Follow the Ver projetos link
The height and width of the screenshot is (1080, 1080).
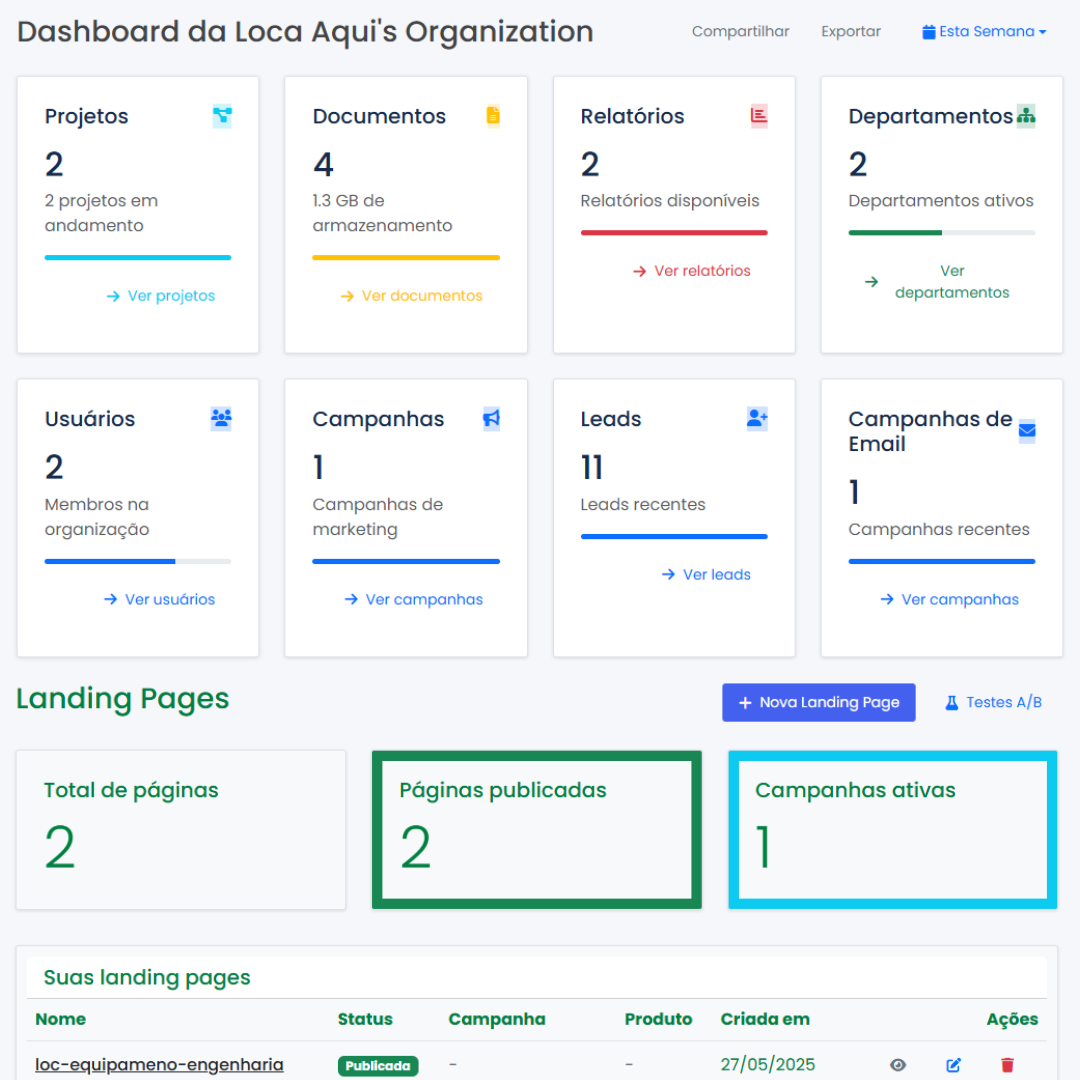[161, 296]
